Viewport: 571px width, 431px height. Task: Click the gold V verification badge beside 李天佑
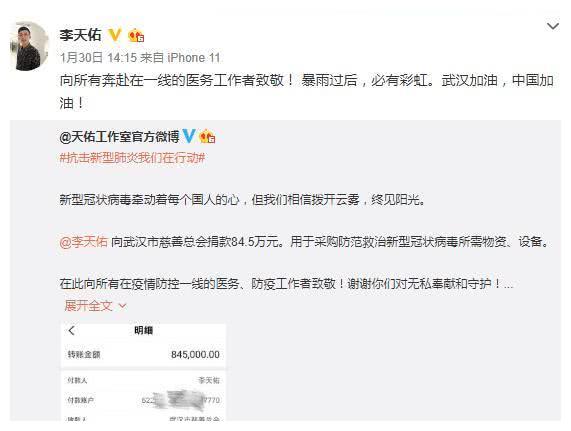point(115,35)
